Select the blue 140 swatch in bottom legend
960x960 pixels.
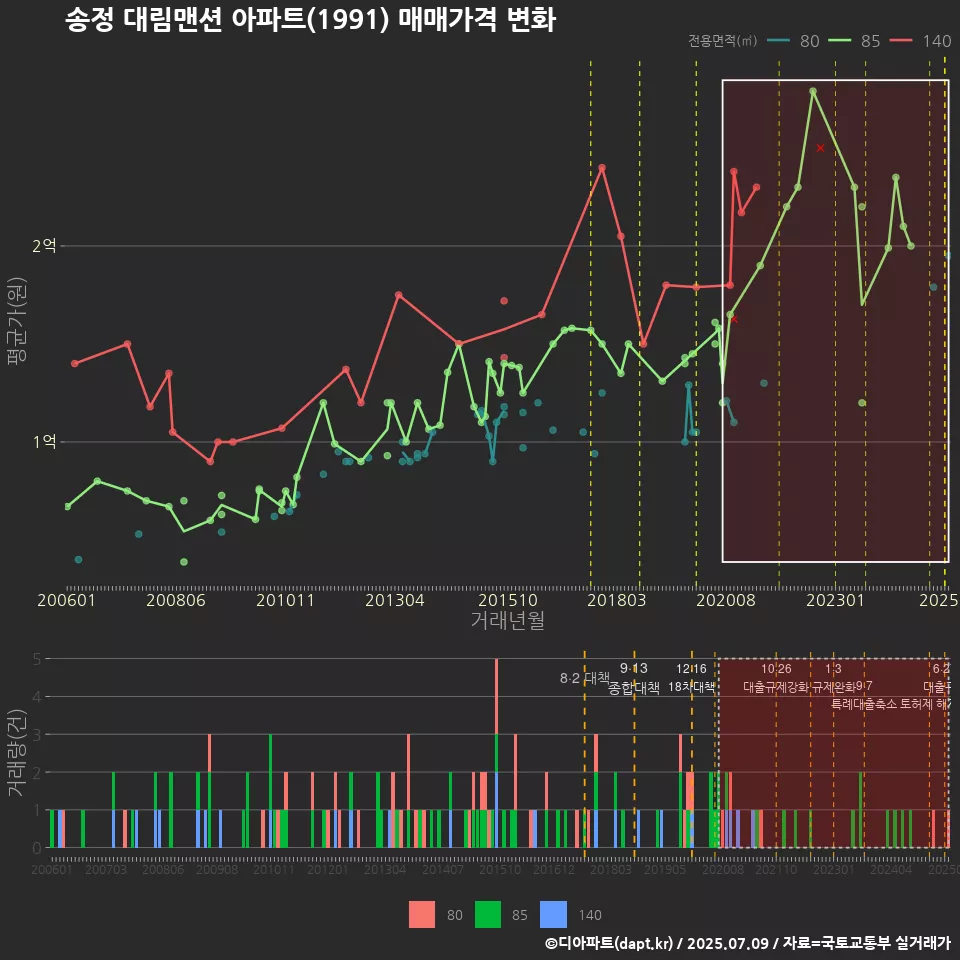click(553, 915)
